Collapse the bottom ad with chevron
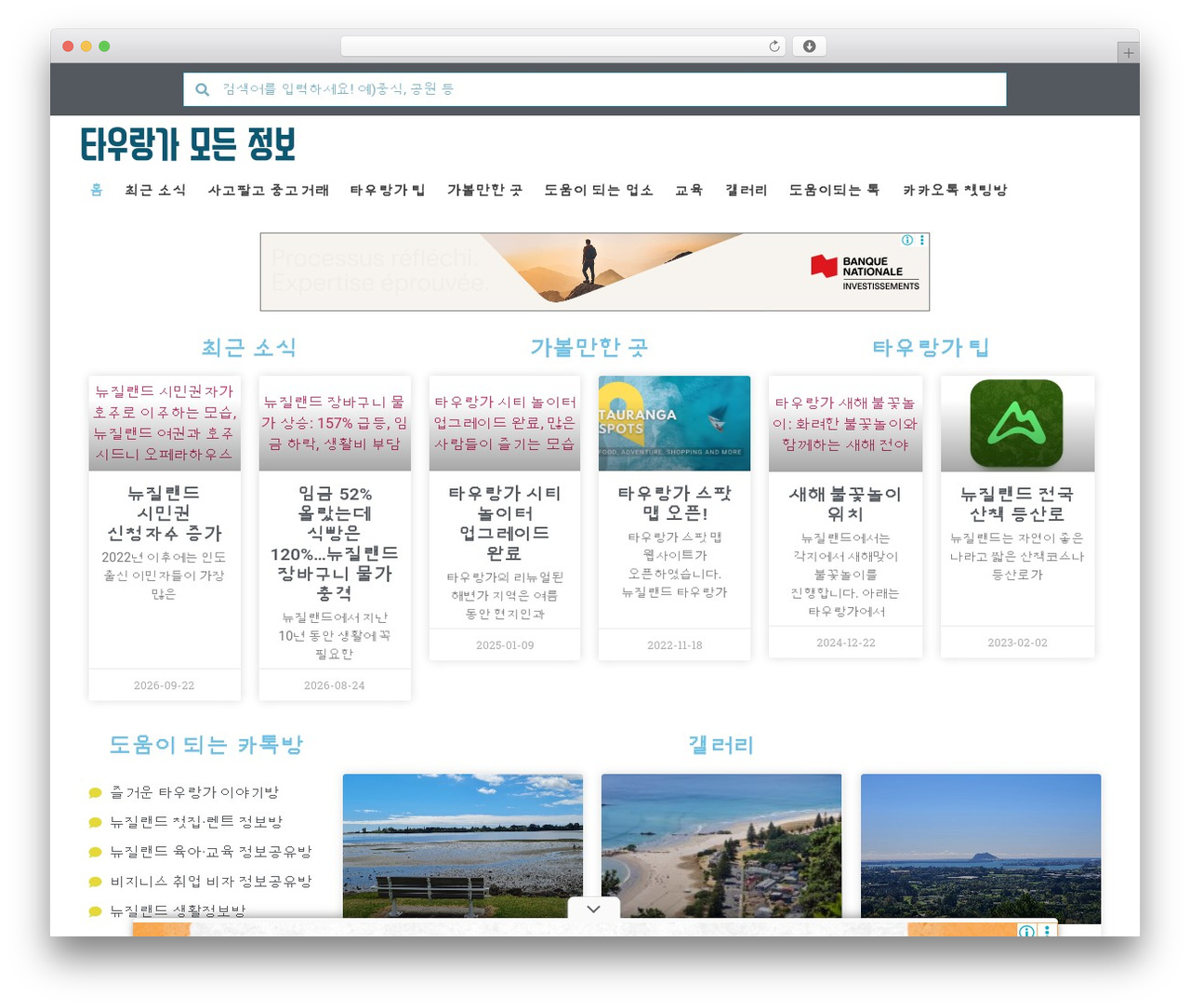The width and height of the screenshot is (1190, 1008). click(593, 909)
